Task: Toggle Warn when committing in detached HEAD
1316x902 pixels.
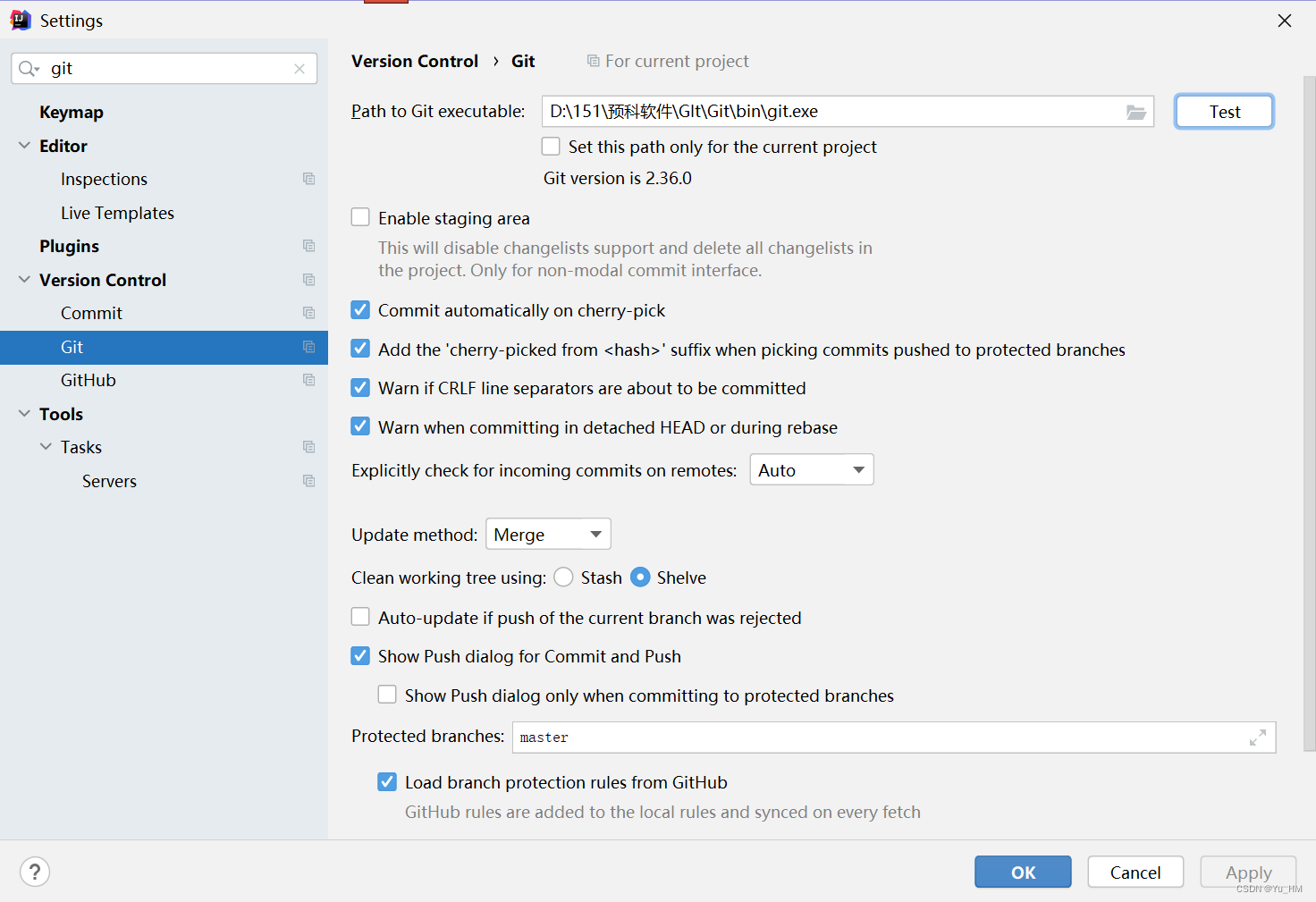Action: tap(360, 426)
